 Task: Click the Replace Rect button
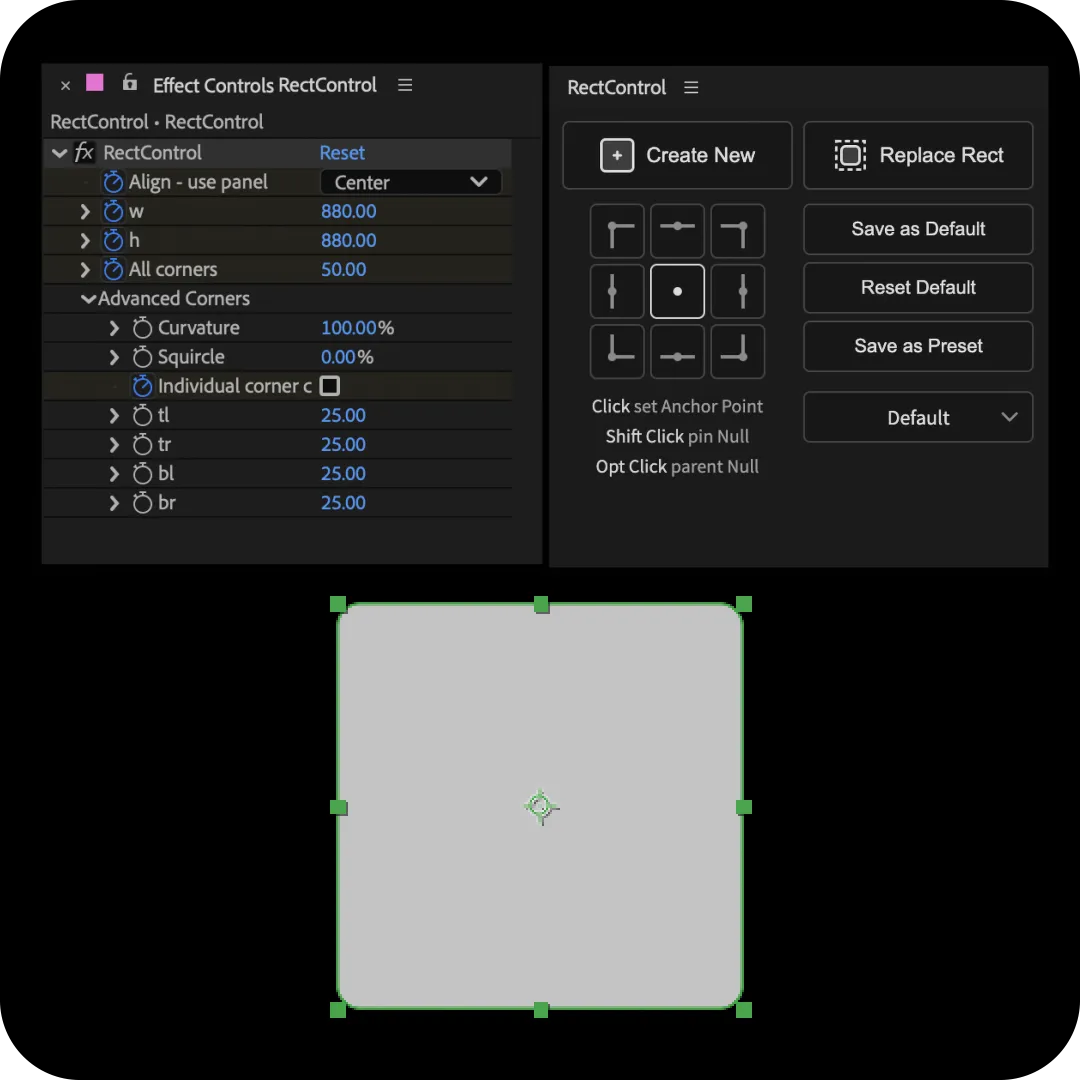click(x=918, y=156)
